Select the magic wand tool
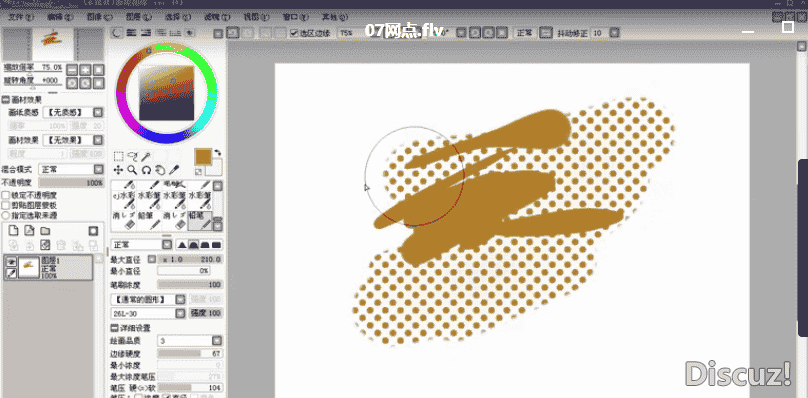Screen dimensions: 808x398 click(x=146, y=156)
